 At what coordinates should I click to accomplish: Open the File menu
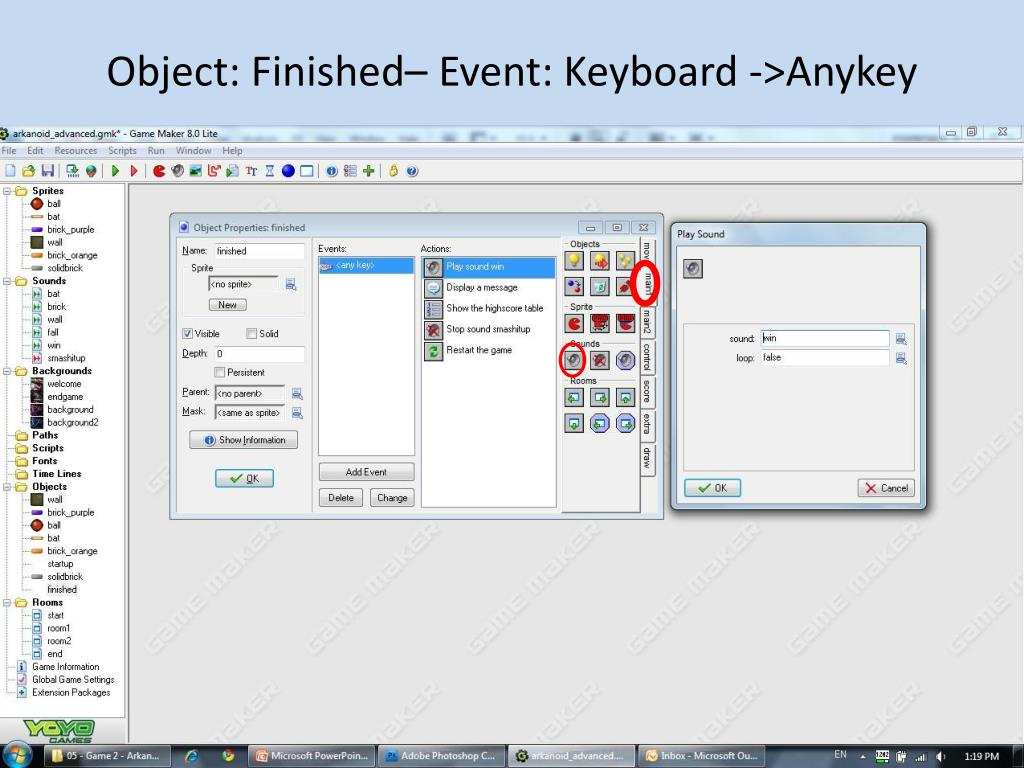tap(9, 151)
